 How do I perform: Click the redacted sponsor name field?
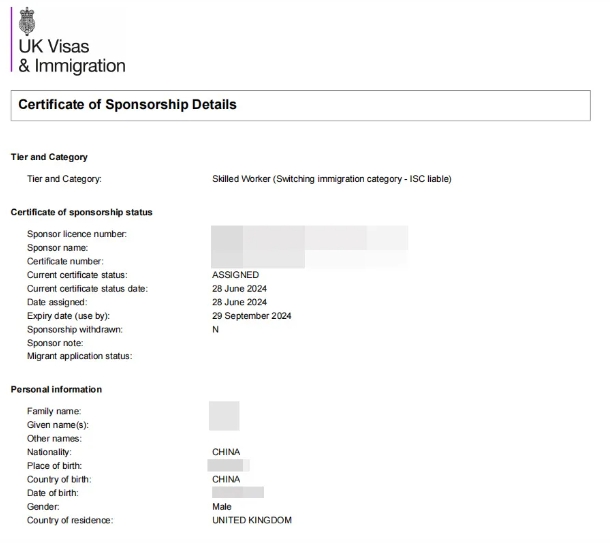pos(309,247)
